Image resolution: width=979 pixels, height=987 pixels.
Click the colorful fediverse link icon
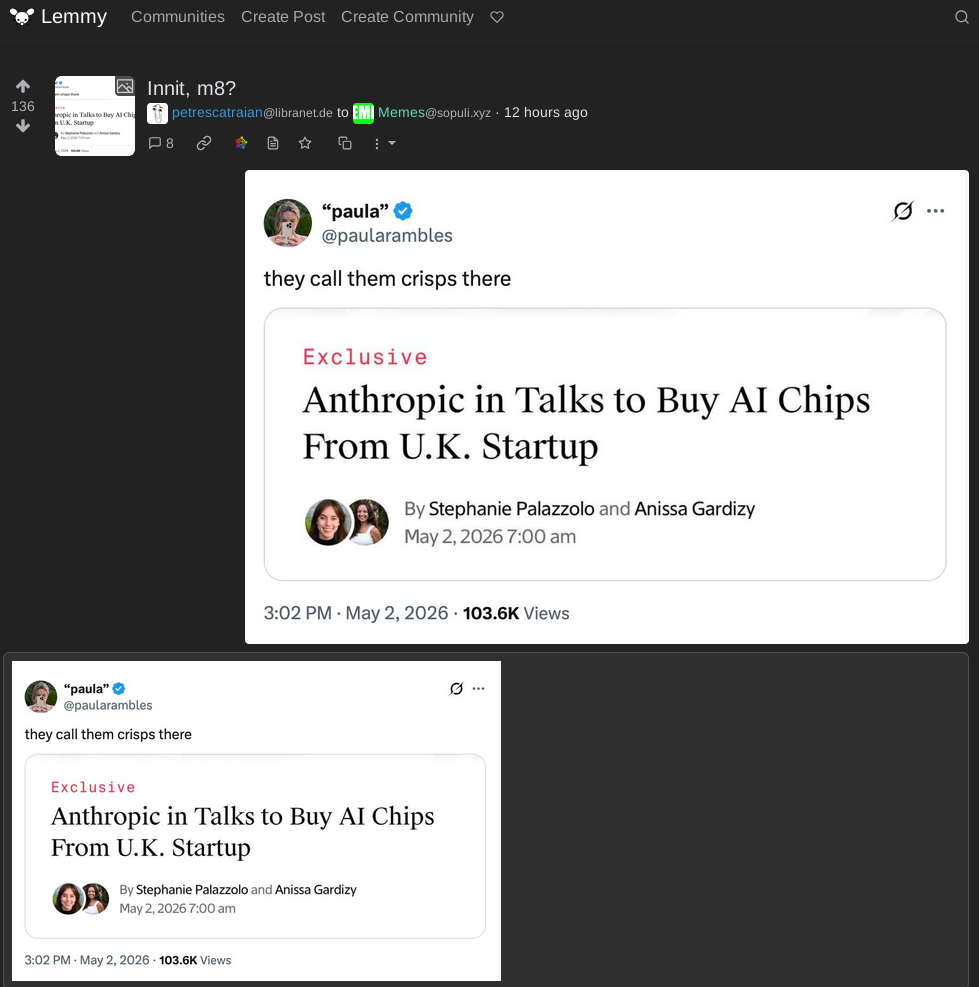click(x=241, y=144)
